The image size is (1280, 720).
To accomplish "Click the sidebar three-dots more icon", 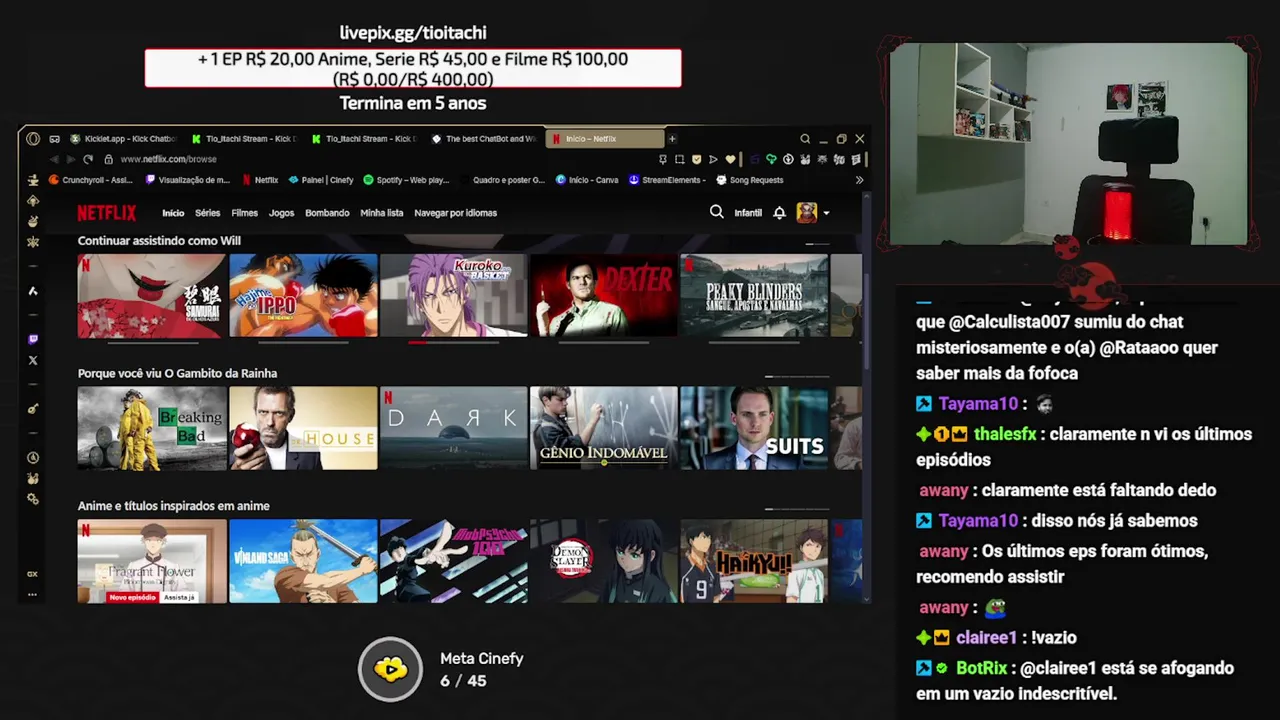I will click(x=33, y=594).
